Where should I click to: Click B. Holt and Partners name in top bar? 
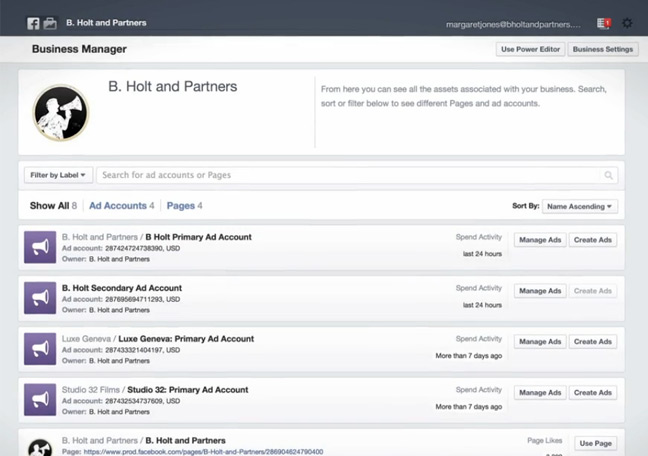106,23
